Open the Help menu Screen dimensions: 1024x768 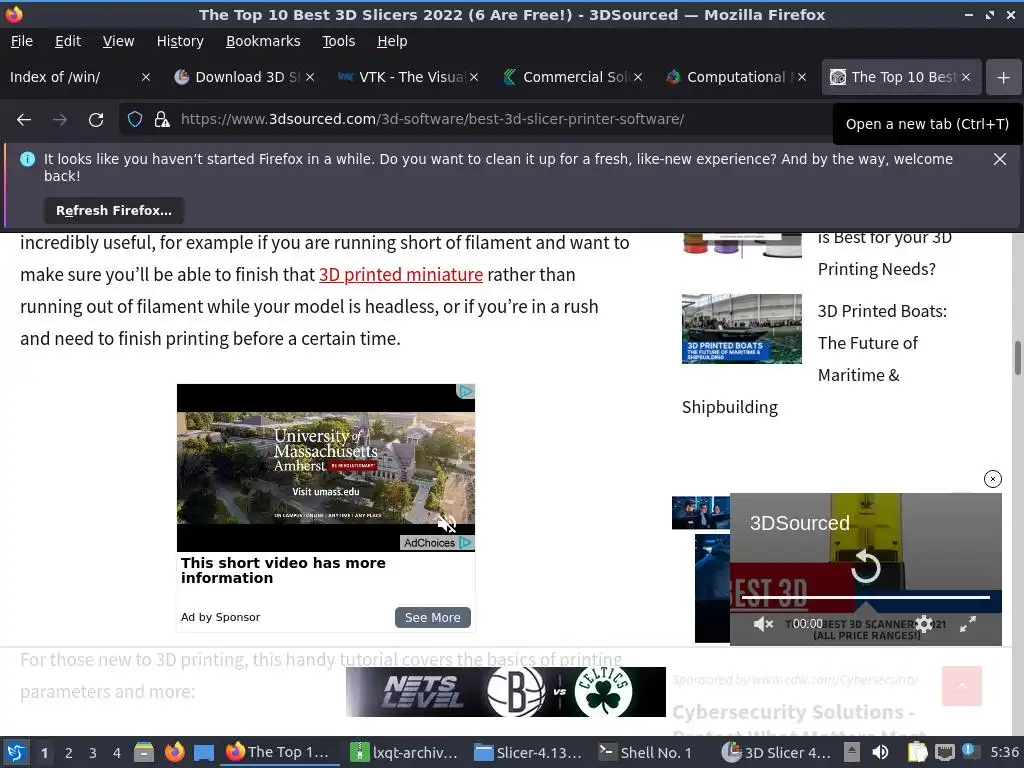(x=392, y=41)
